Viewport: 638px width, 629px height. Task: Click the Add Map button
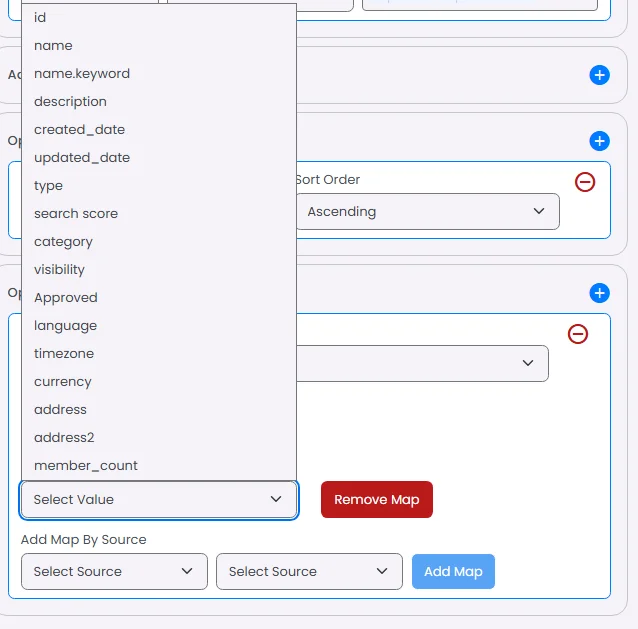[453, 571]
